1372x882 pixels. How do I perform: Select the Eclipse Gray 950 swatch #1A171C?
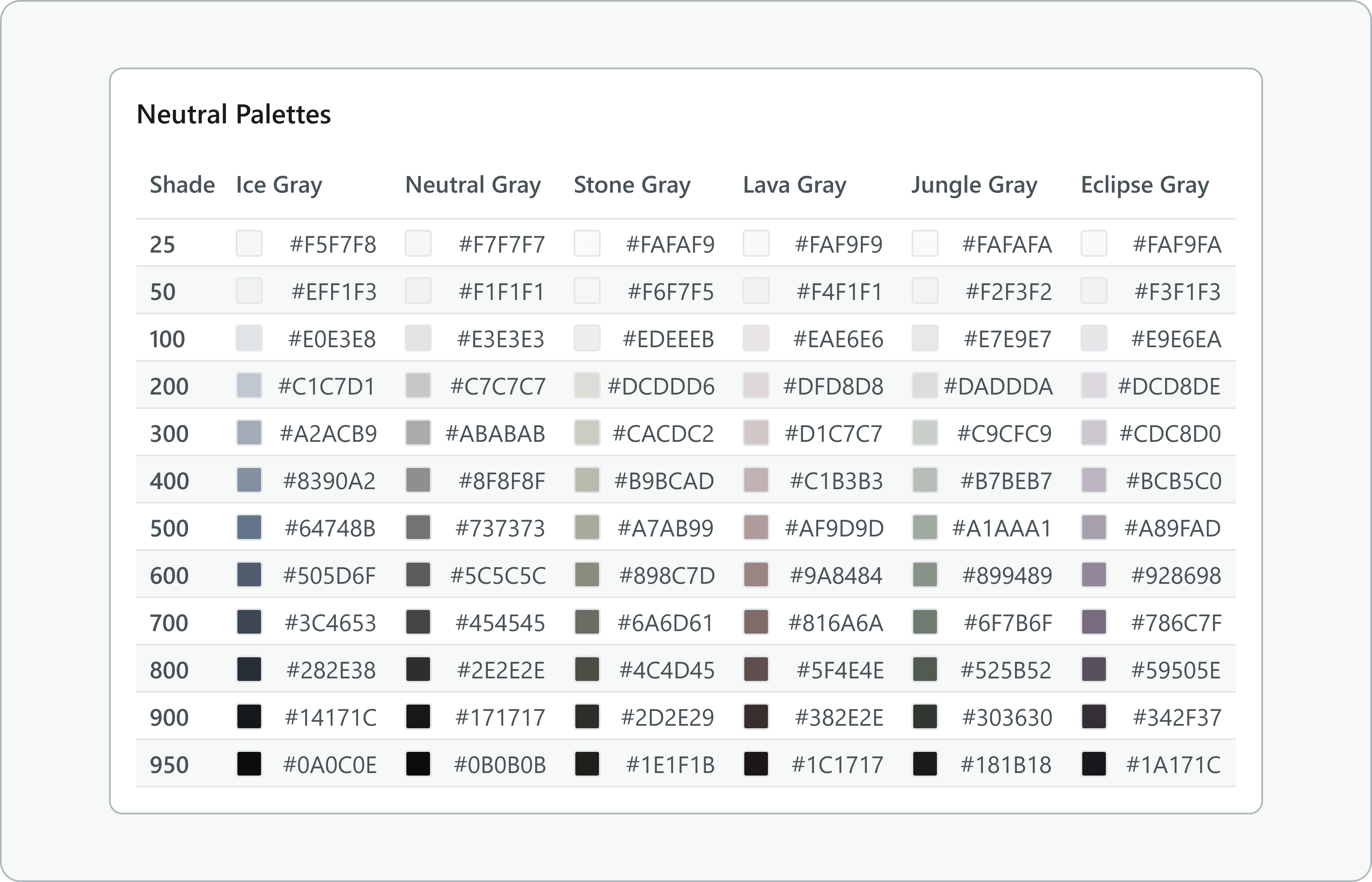pos(1094,764)
